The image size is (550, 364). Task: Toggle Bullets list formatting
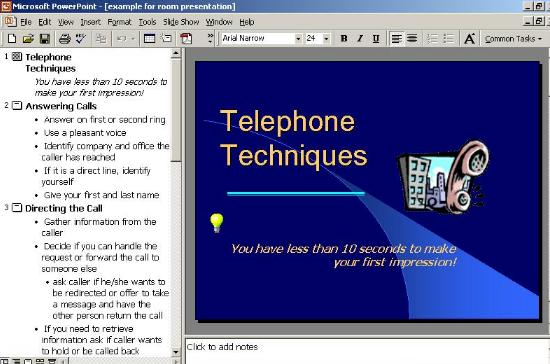click(449, 39)
